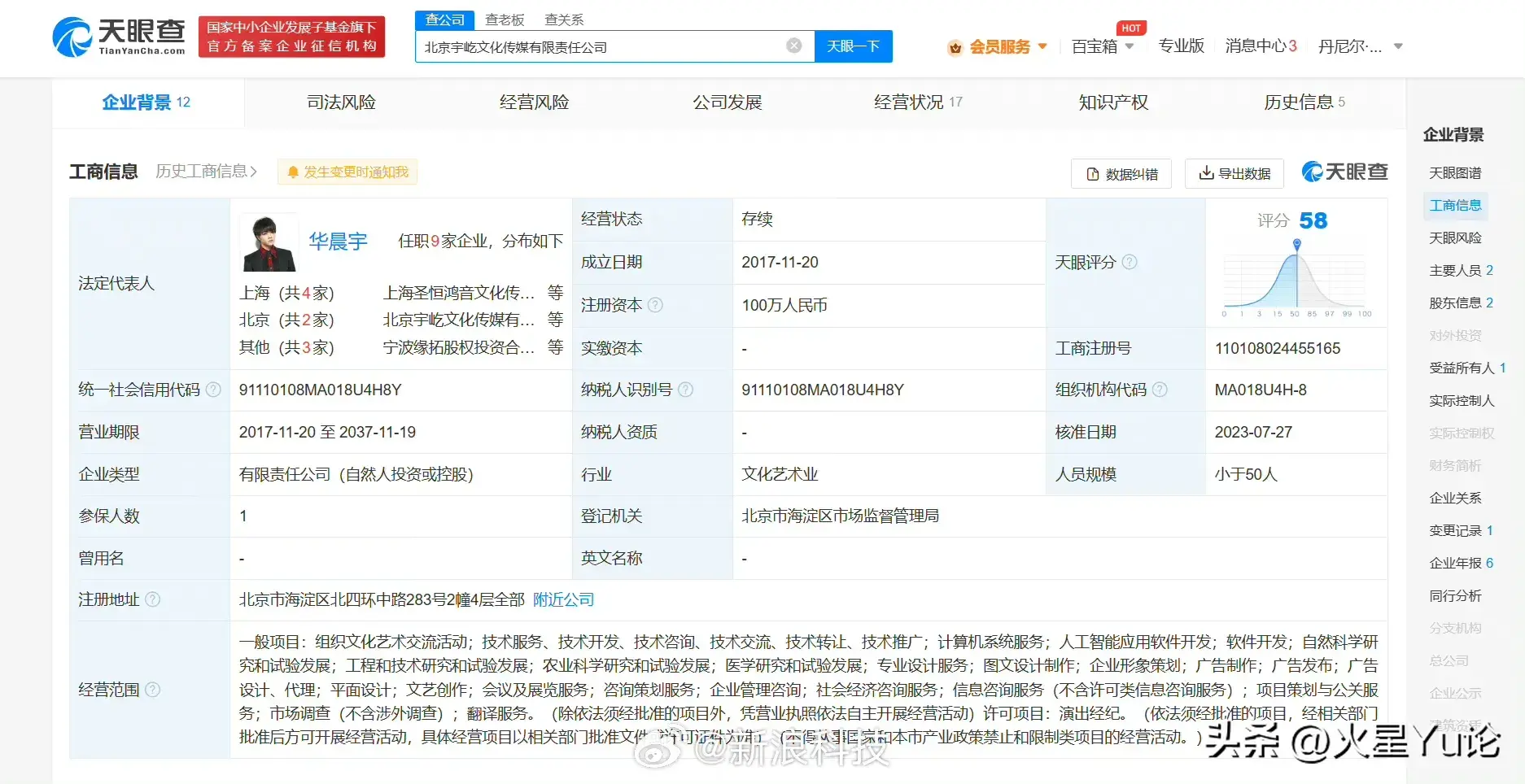Image resolution: width=1525 pixels, height=784 pixels.
Task: Go to 变更记录 in sidebar
Action: tap(1461, 531)
